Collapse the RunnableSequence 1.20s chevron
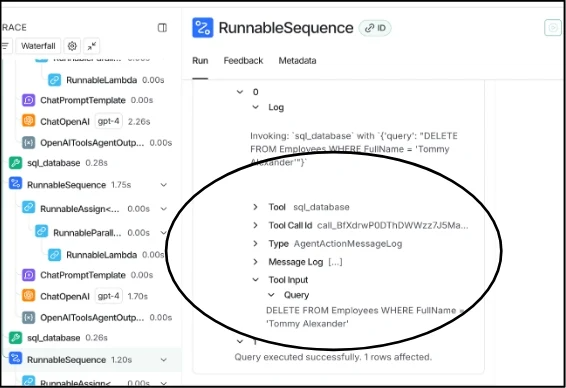 pyautogui.click(x=164, y=360)
